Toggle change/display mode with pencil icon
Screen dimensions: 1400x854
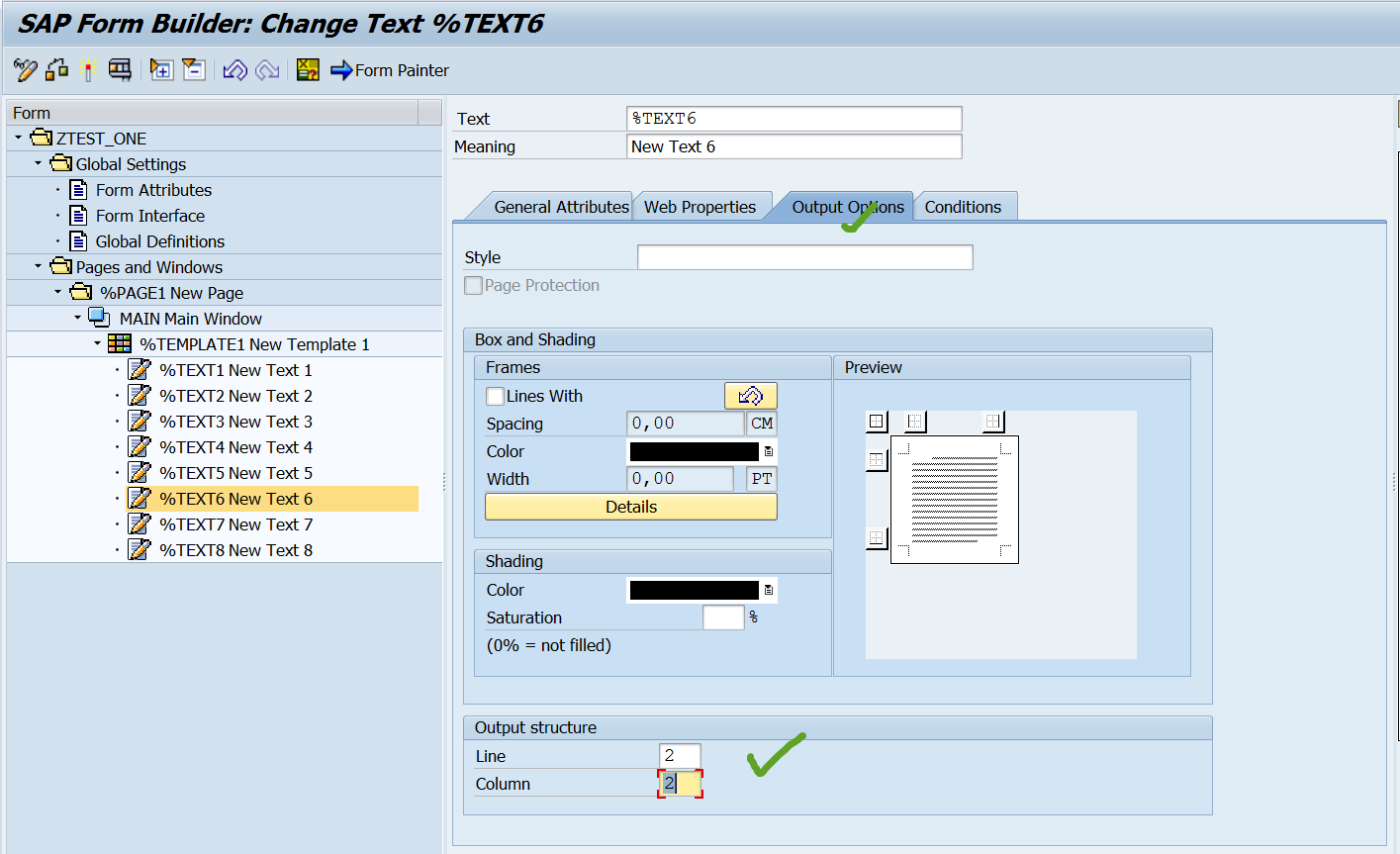(25, 69)
